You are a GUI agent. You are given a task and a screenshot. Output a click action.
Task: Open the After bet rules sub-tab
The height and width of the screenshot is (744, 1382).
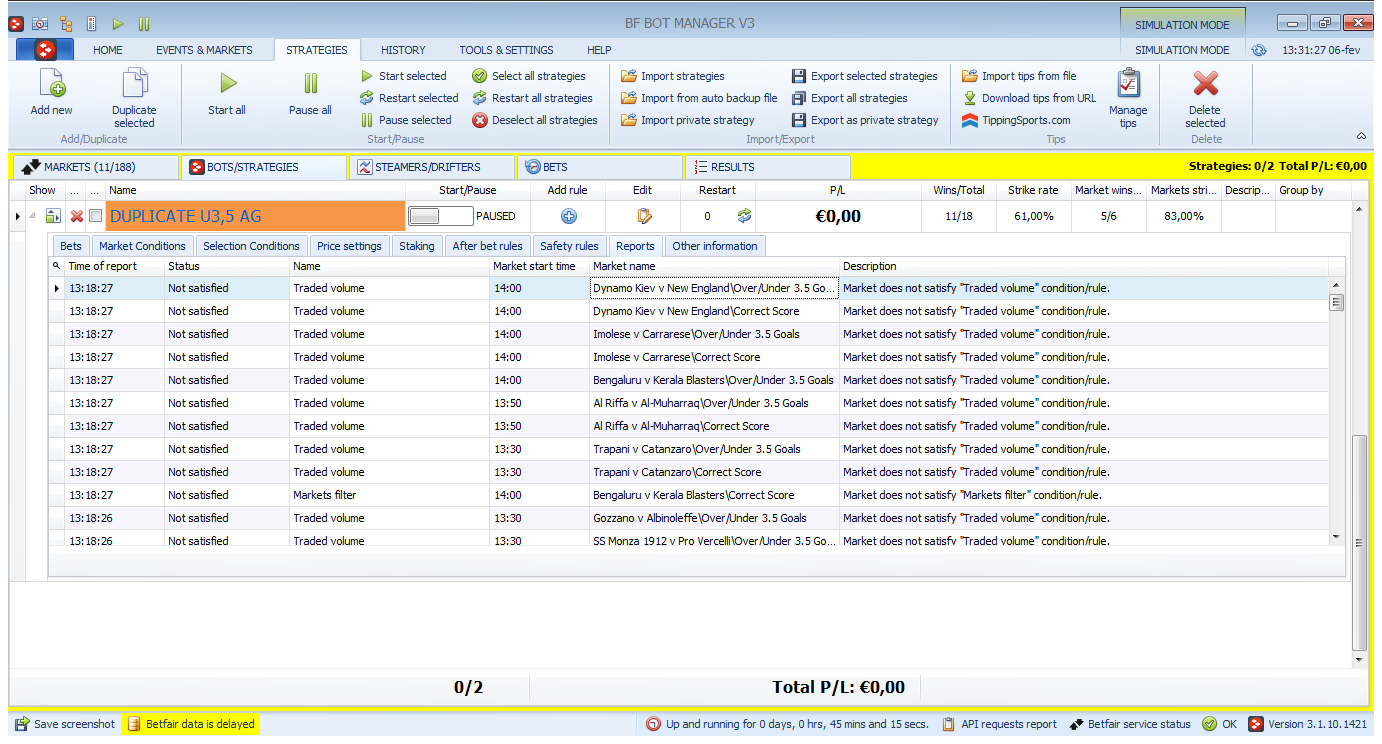coord(487,246)
